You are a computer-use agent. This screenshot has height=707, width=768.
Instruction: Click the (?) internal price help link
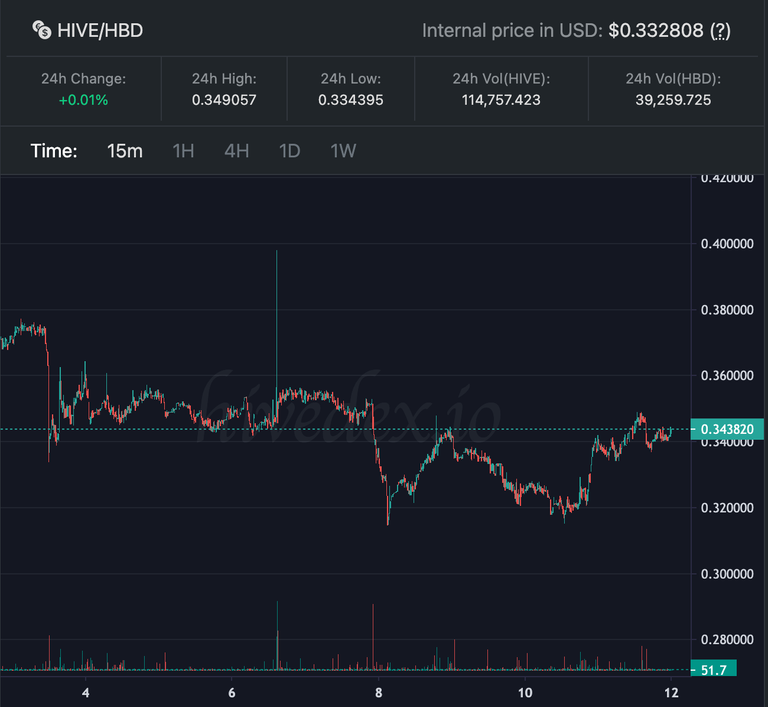coord(720,31)
